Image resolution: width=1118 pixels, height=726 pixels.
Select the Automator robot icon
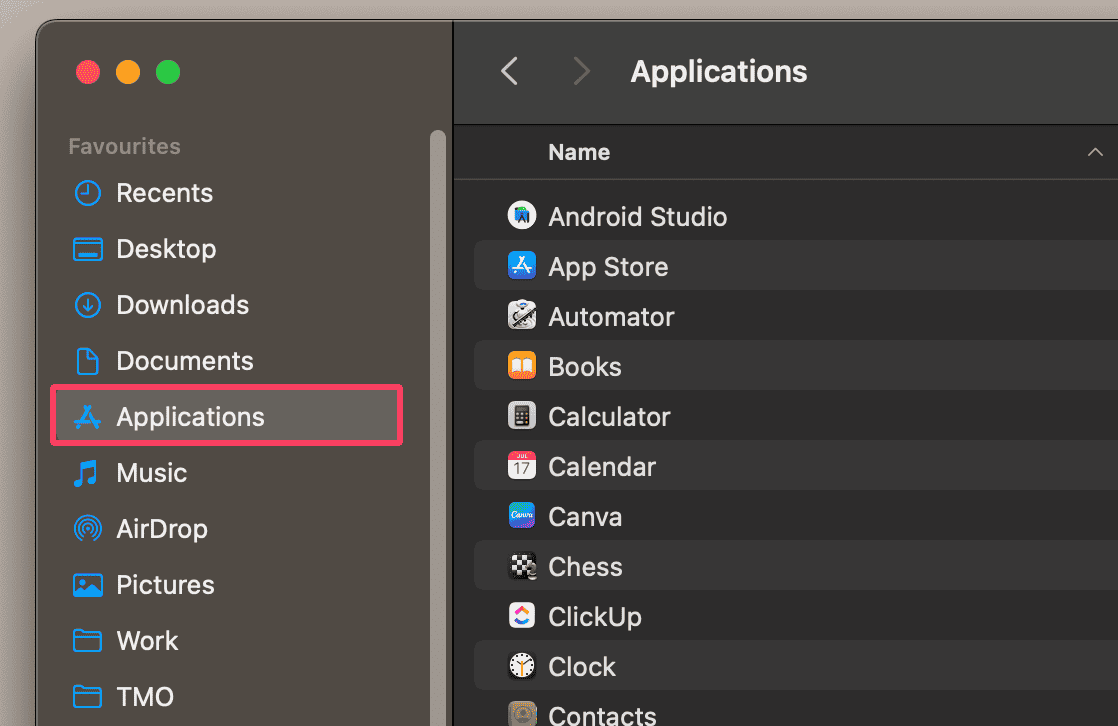tap(522, 316)
